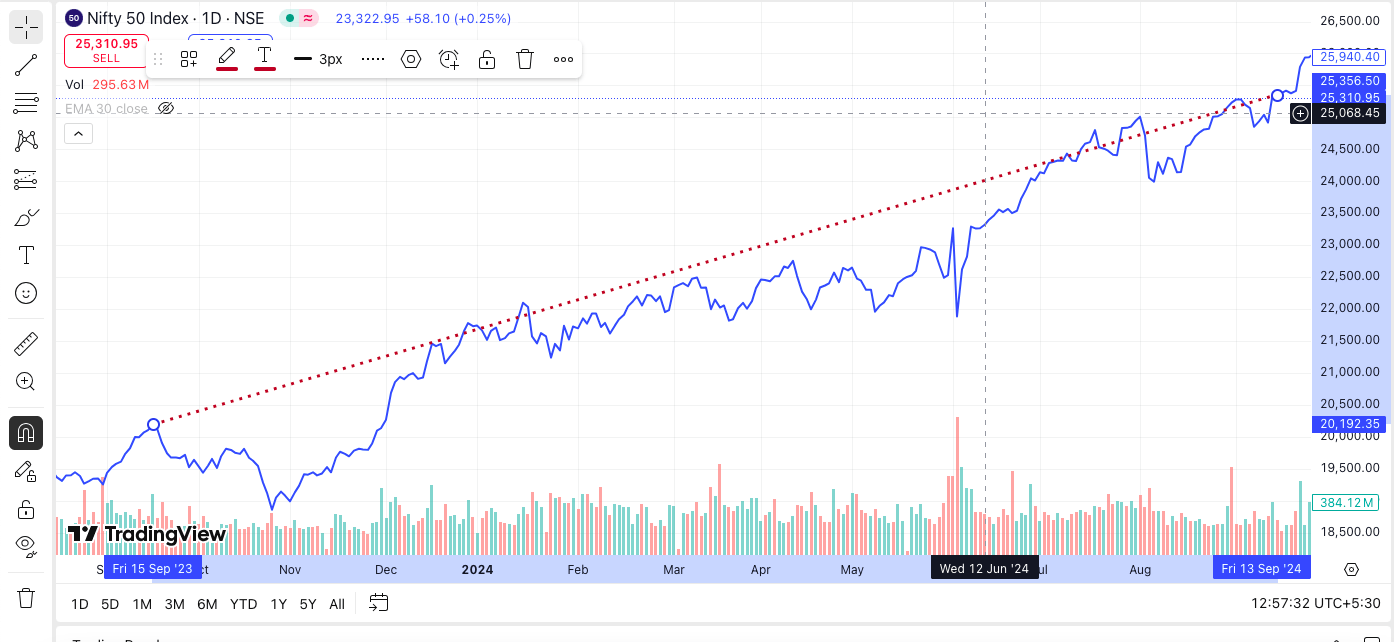Toggle lock on selected trend line

pyautogui.click(x=487, y=59)
